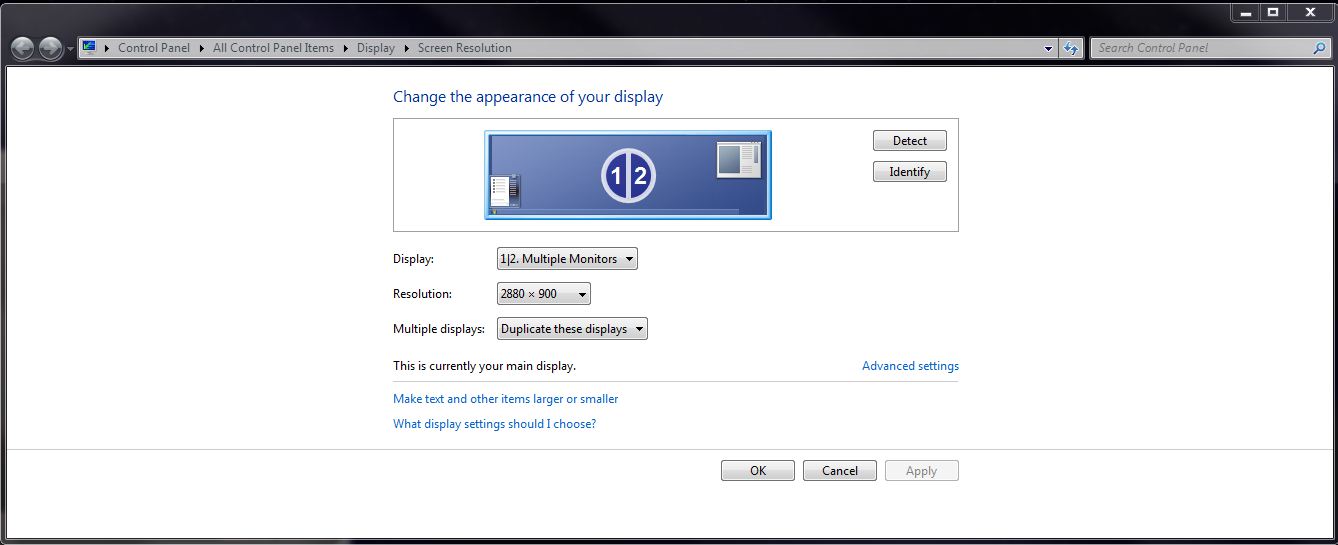This screenshot has width=1338, height=545.
Task: Minimize the Screen Resolution window
Action: coord(1244,12)
